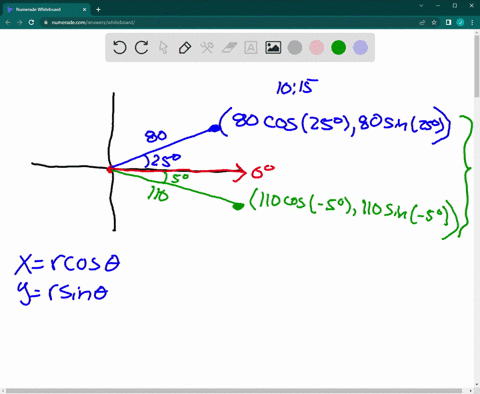Select the pointer cursor tool
Image resolution: width=480 pixels, height=394 pixels.
163,48
